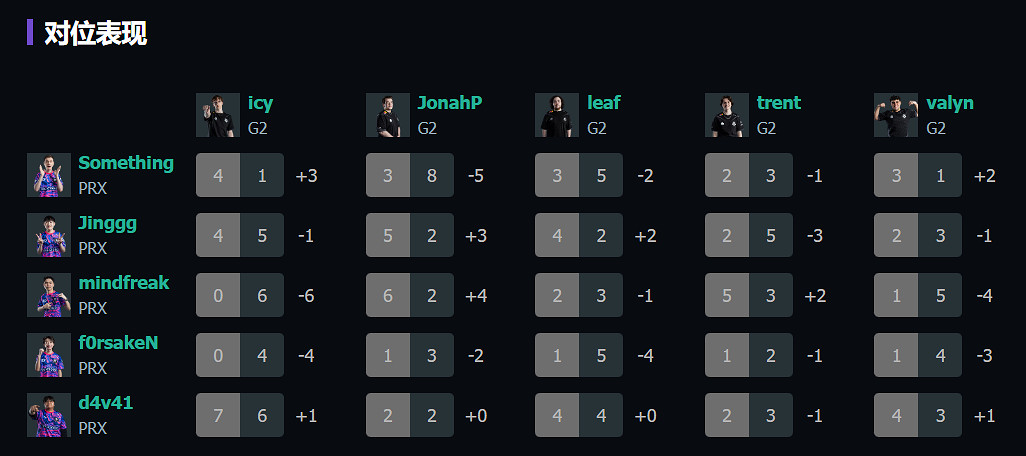Click f0rsakeN's PRX avatar photo

click(x=49, y=355)
